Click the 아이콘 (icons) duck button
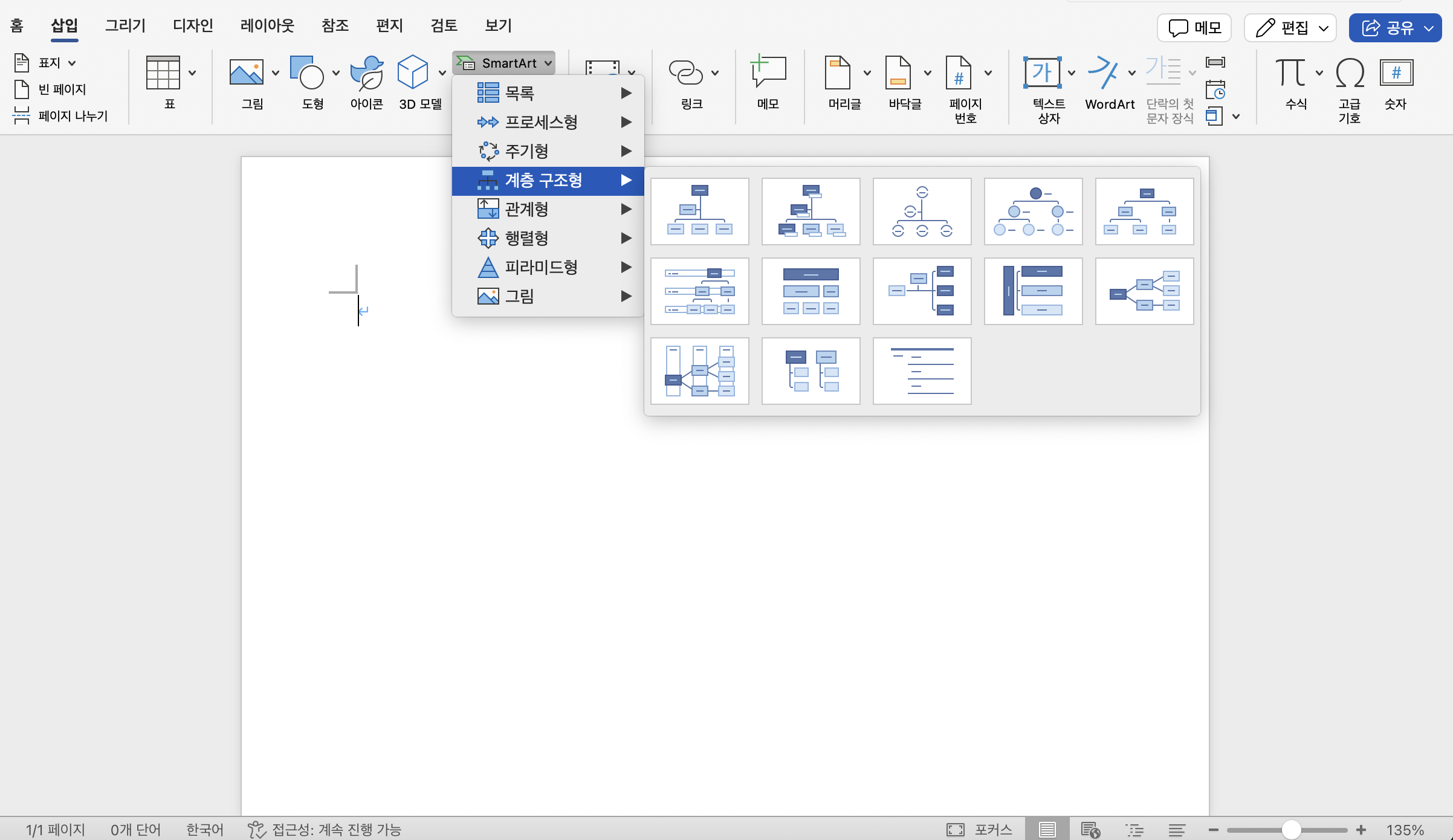 (367, 73)
